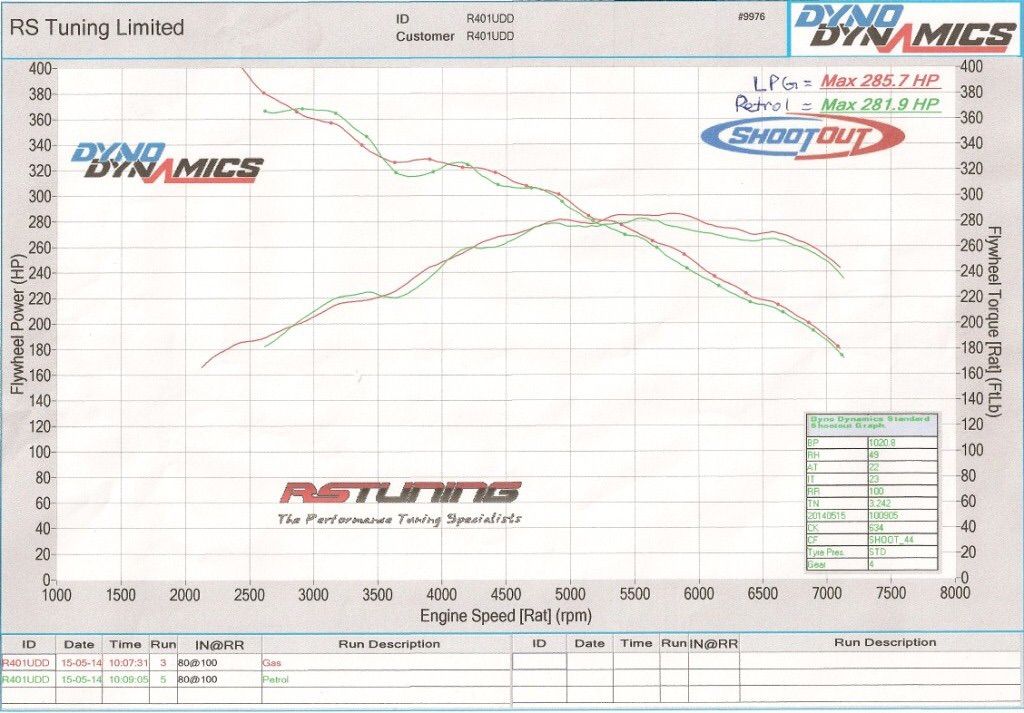Select the Tyre Pres. value STD
The height and width of the screenshot is (713, 1024).
click(903, 552)
